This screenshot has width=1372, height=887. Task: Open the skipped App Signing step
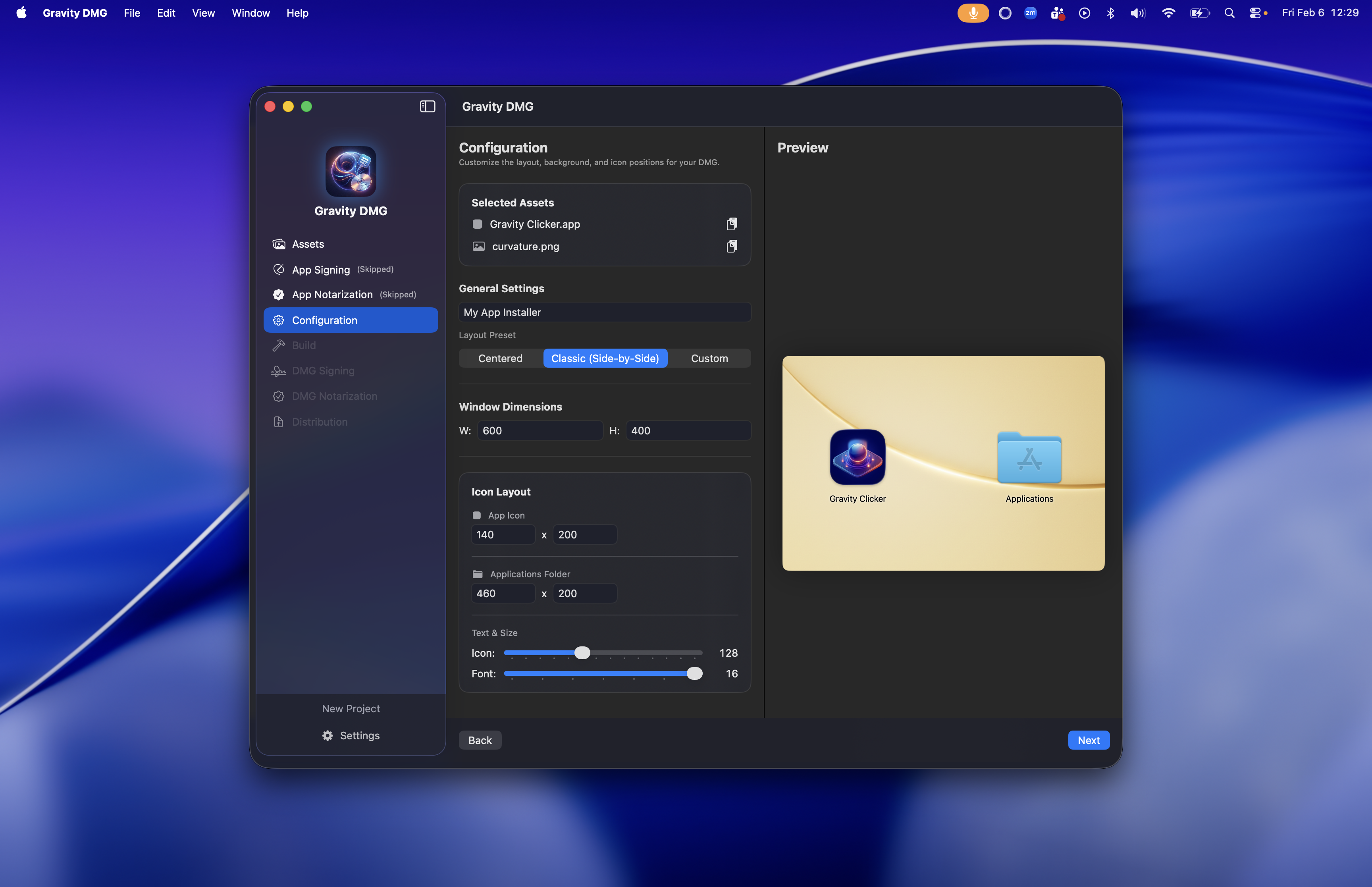point(321,270)
